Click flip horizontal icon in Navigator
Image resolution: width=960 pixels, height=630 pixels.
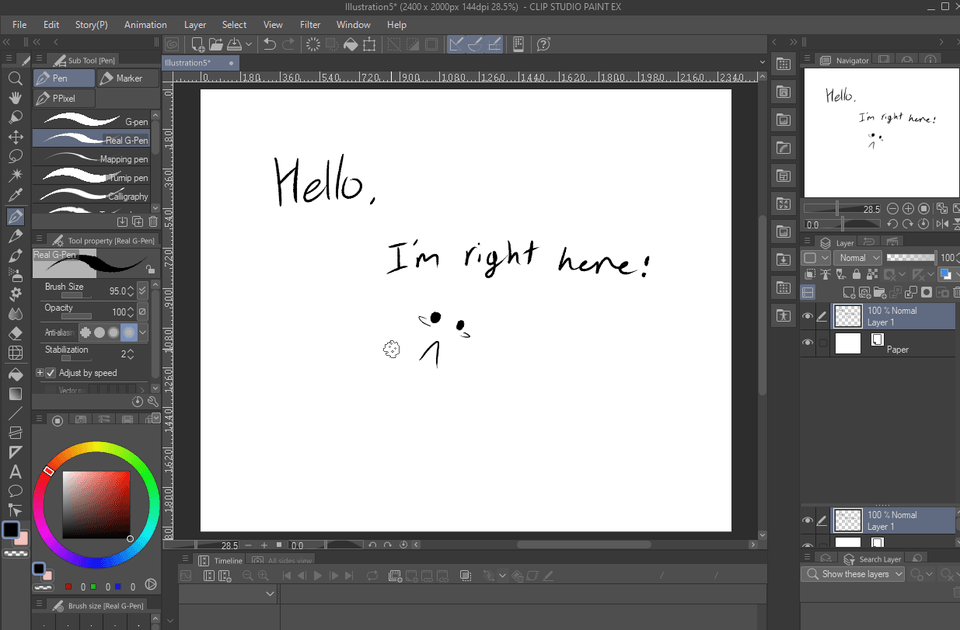click(x=942, y=224)
